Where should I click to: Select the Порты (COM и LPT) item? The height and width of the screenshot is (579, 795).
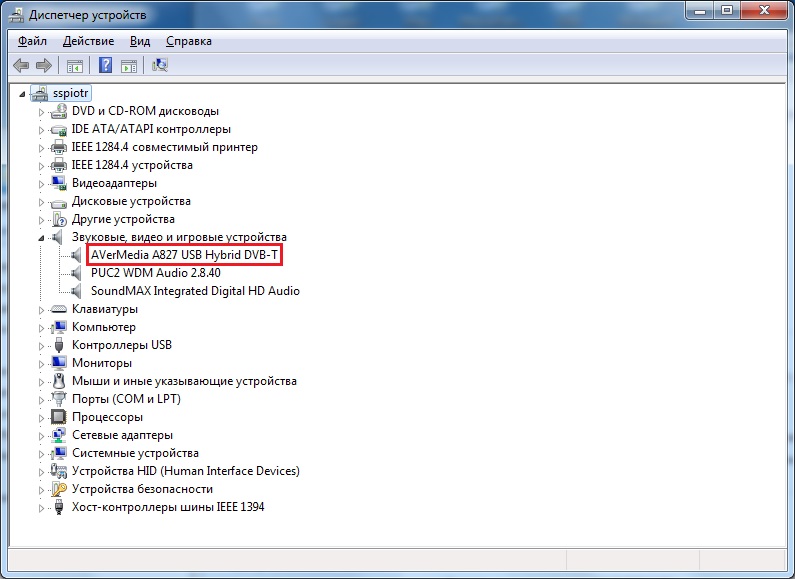click(122, 399)
